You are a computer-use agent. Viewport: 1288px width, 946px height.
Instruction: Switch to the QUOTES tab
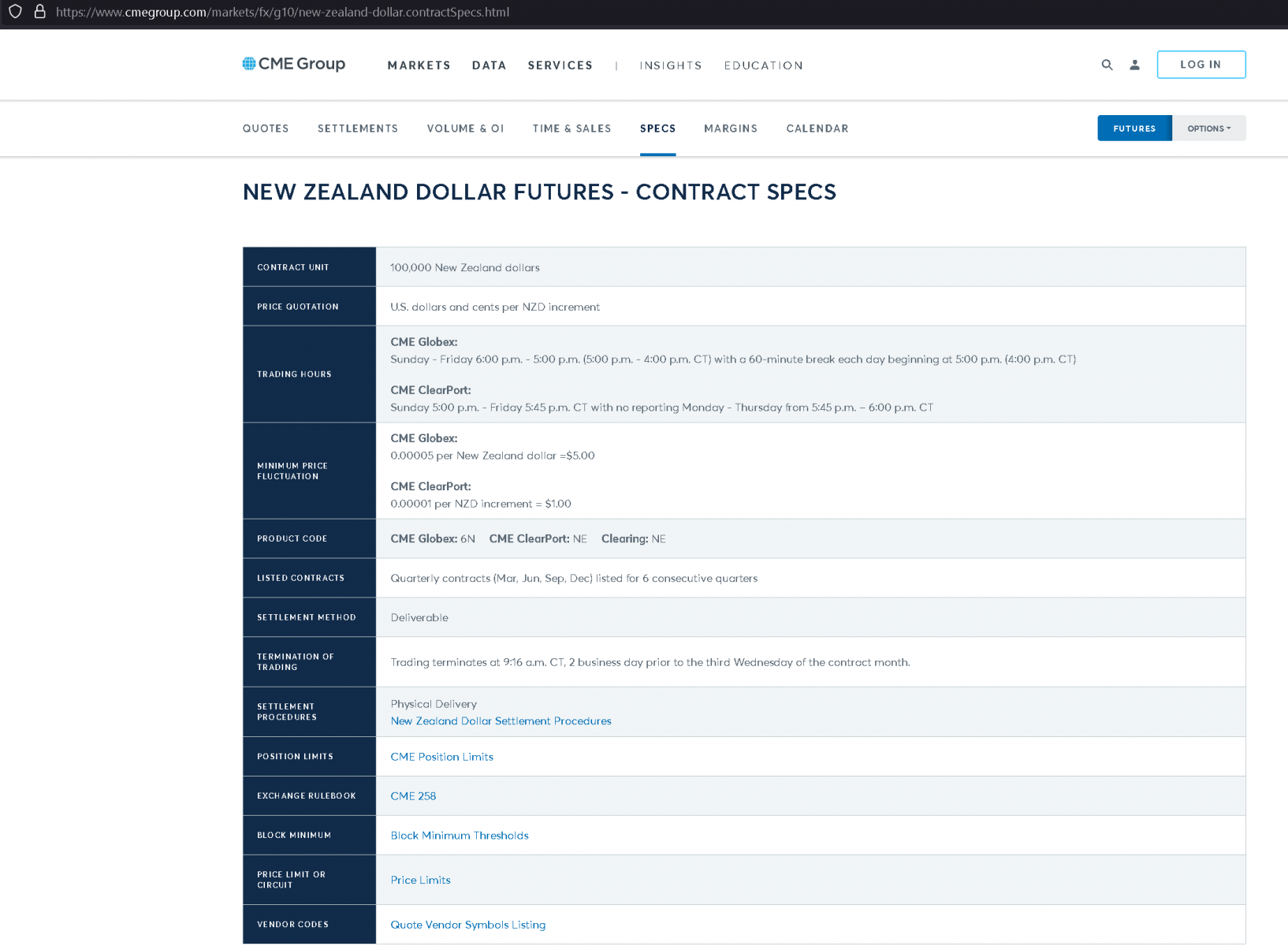point(266,128)
